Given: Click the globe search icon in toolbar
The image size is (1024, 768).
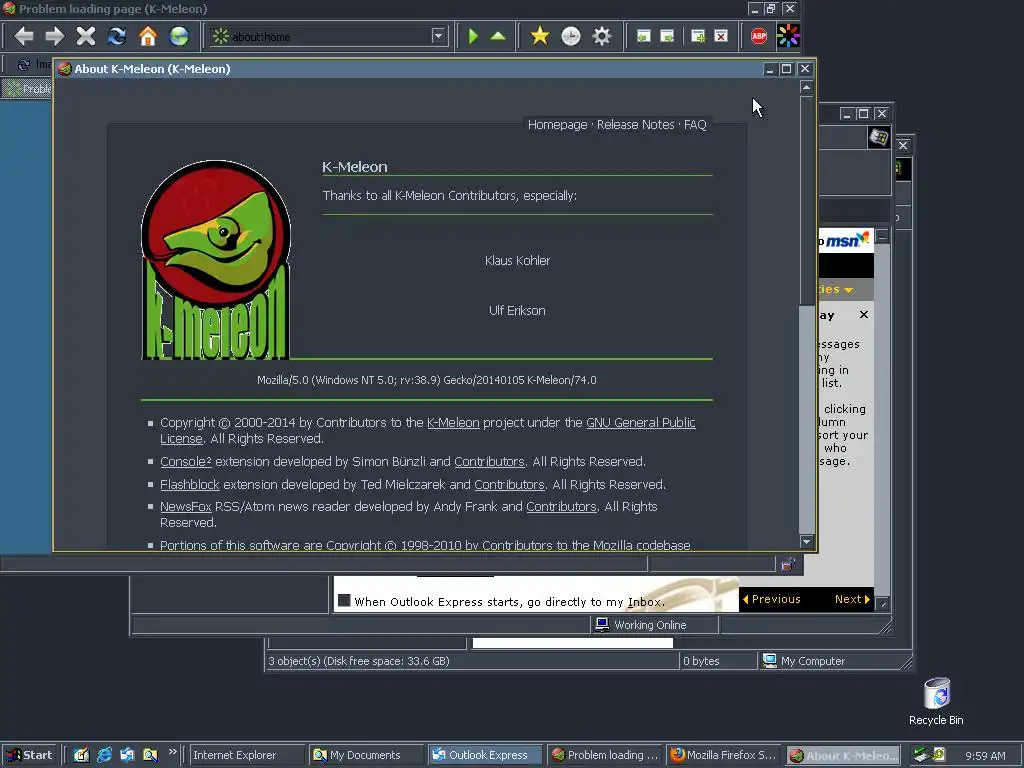Looking at the screenshot, I should (179, 36).
